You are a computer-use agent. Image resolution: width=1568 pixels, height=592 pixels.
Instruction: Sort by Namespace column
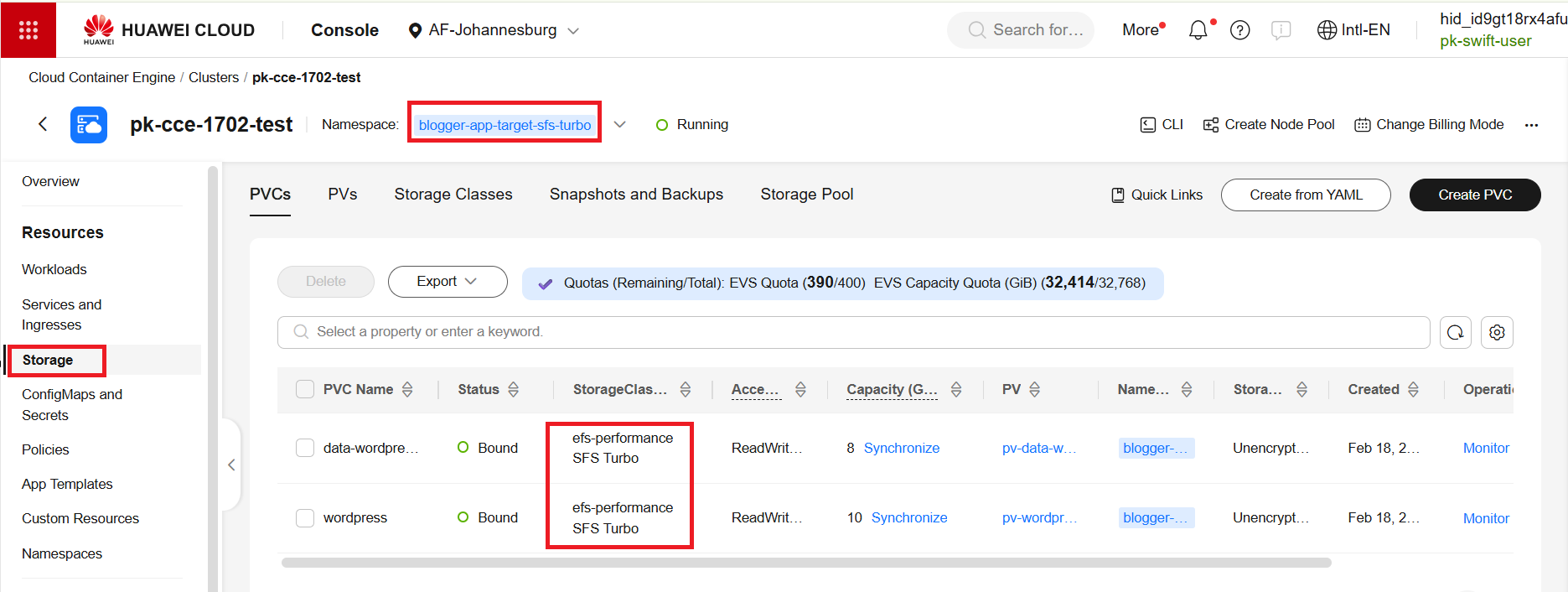pyautogui.click(x=1187, y=389)
